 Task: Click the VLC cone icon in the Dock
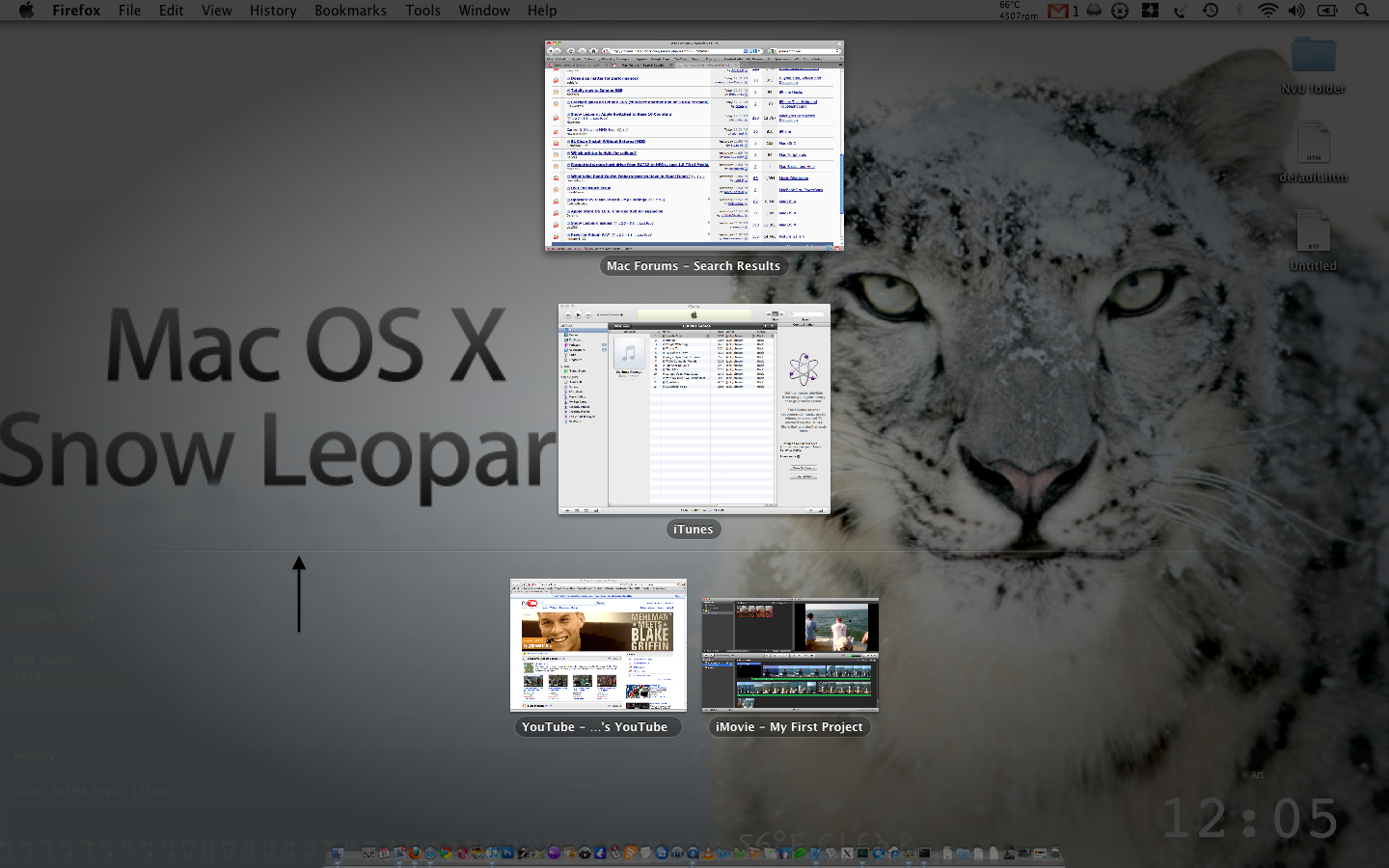click(708, 853)
